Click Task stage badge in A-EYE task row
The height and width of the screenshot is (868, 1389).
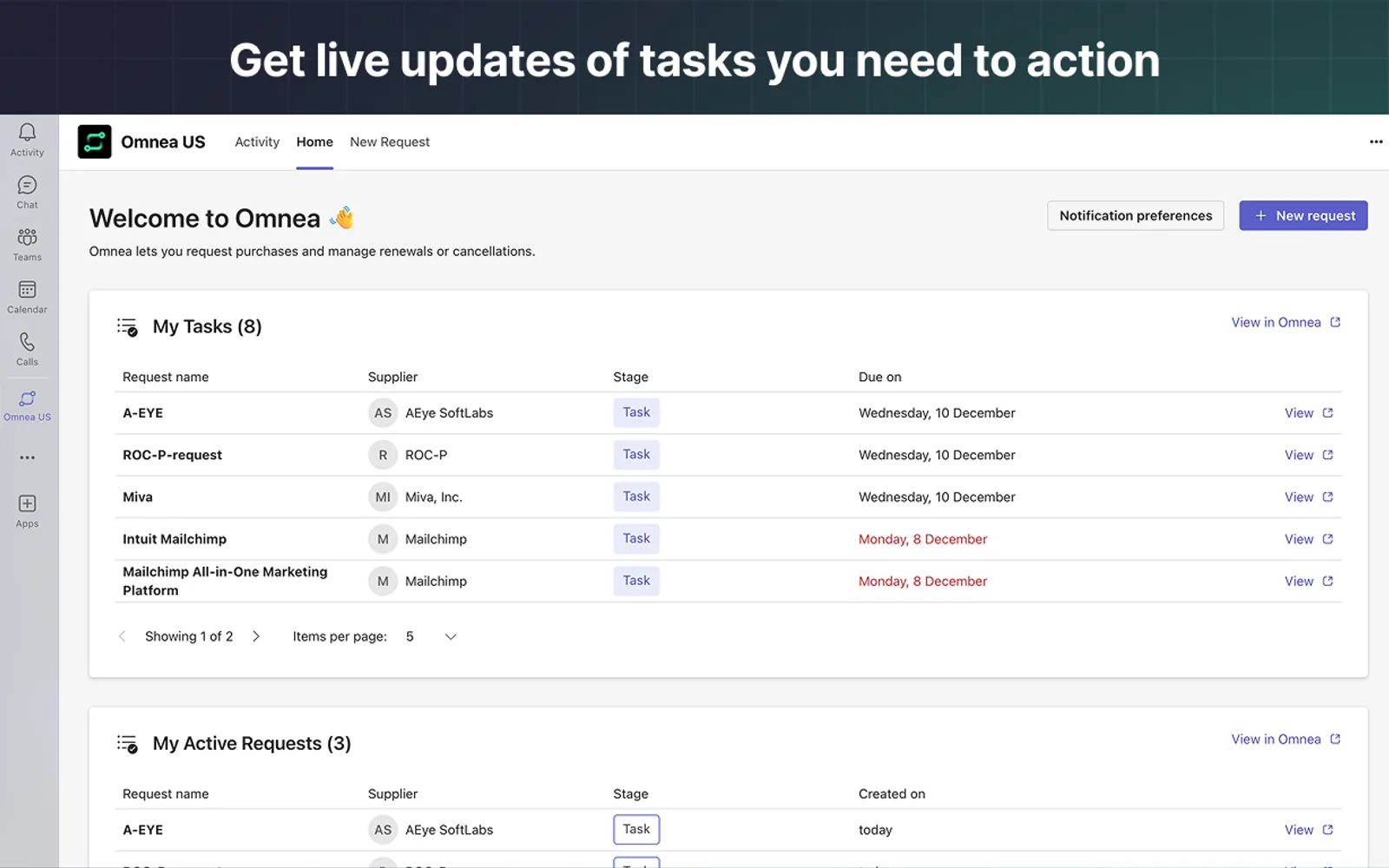[636, 412]
